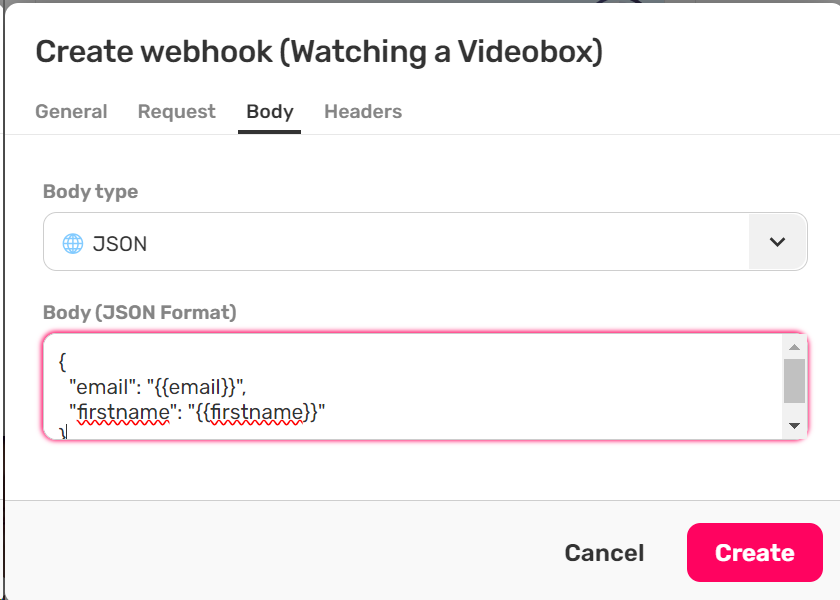
Task: Select the Body tab
Action: [x=270, y=112]
